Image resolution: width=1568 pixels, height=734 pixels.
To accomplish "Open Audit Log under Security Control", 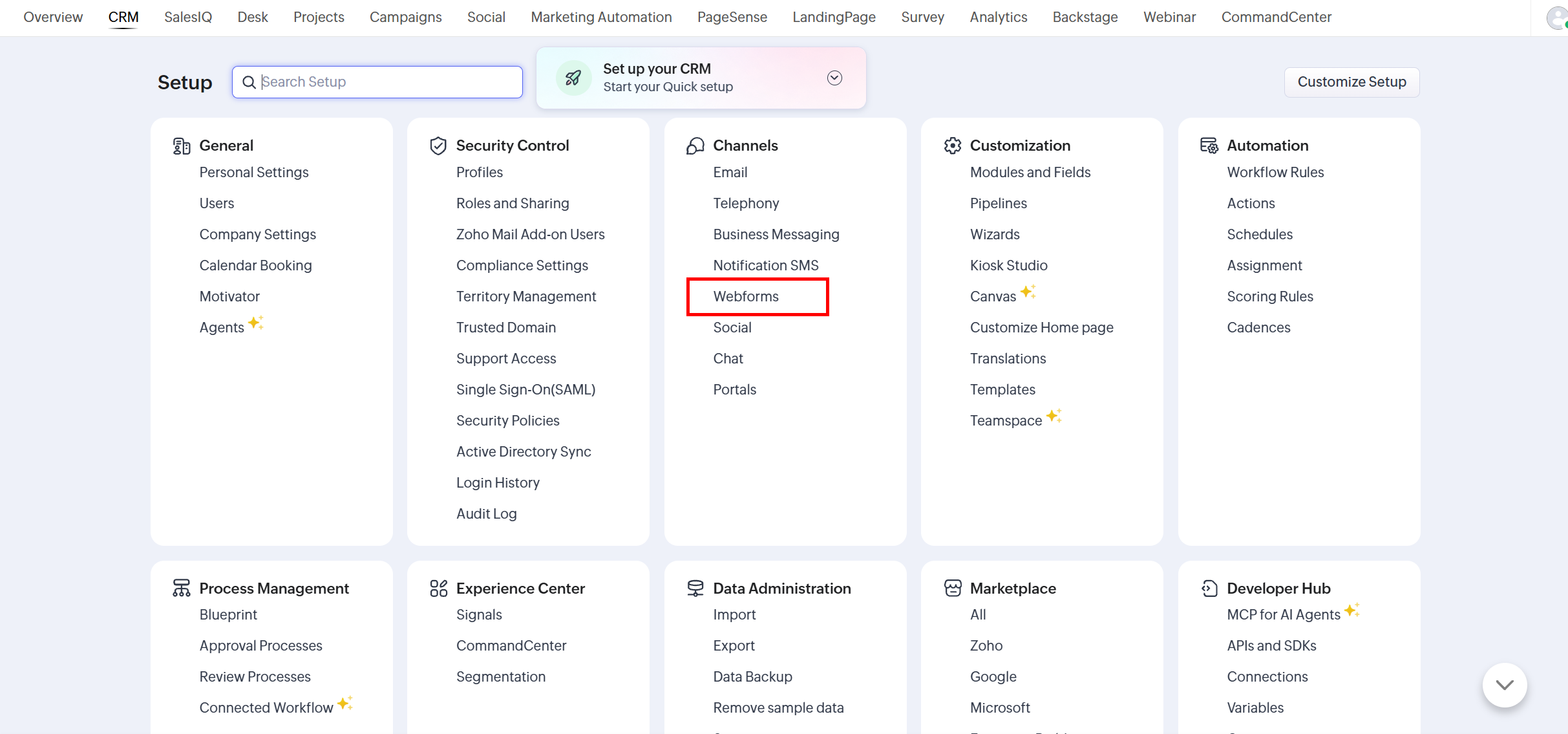I will click(486, 513).
